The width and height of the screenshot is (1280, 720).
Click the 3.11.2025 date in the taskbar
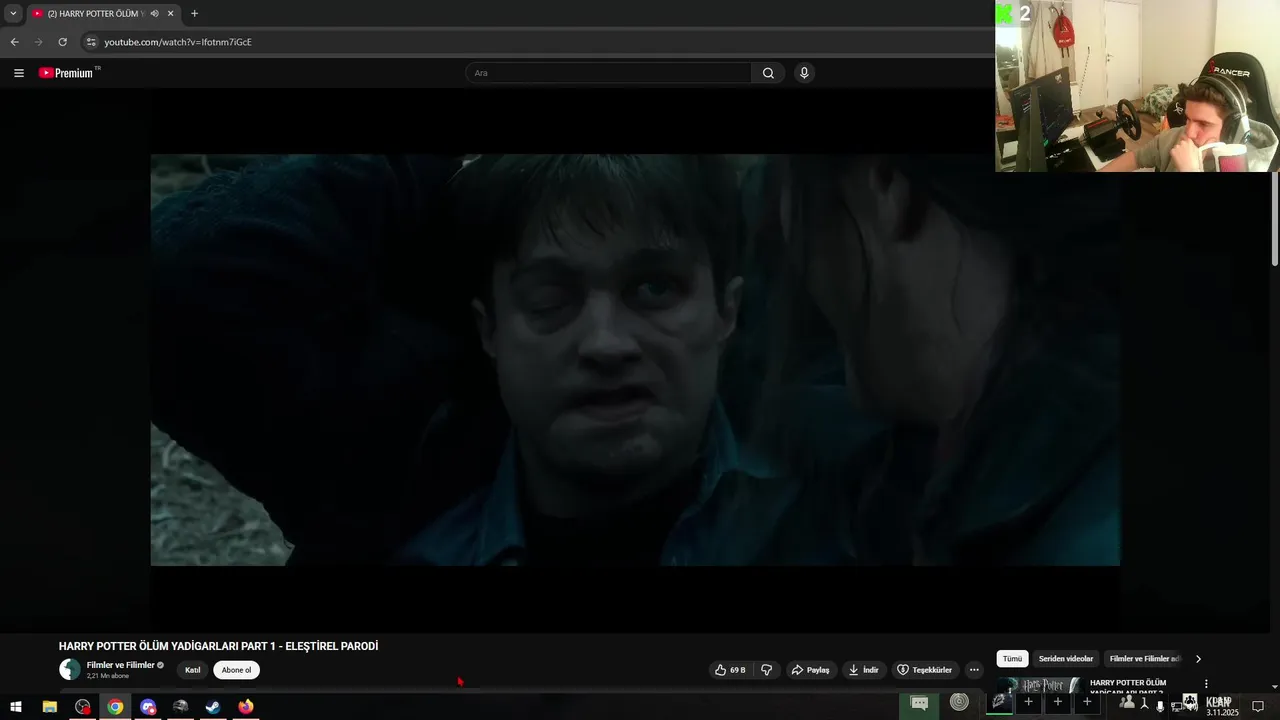[1222, 712]
